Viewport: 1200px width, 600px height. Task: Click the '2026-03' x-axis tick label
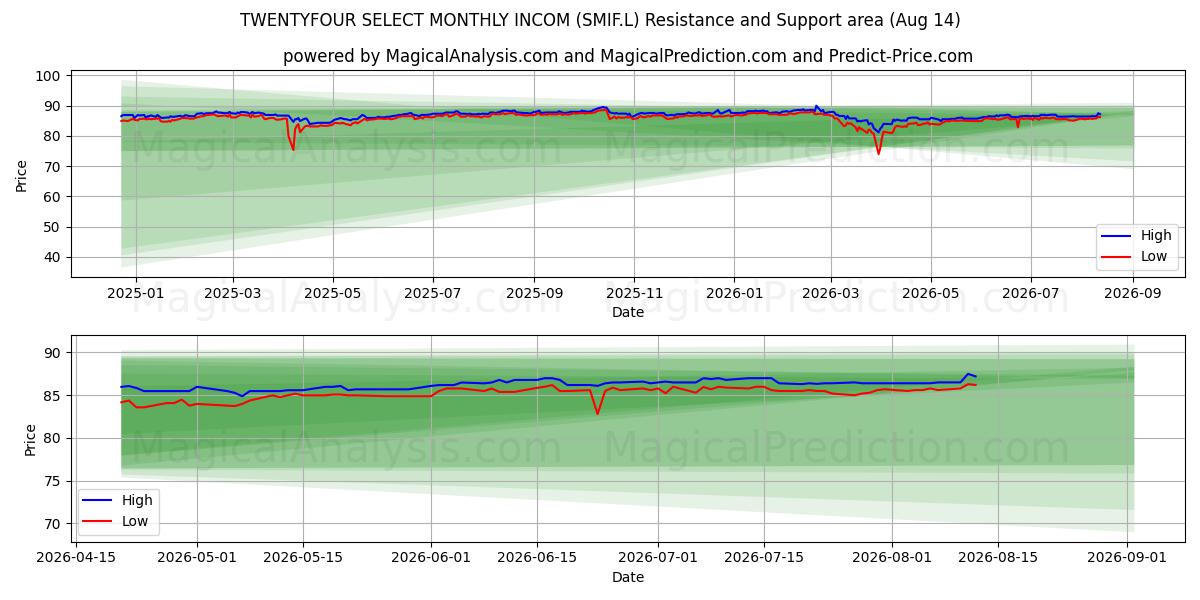(x=831, y=294)
